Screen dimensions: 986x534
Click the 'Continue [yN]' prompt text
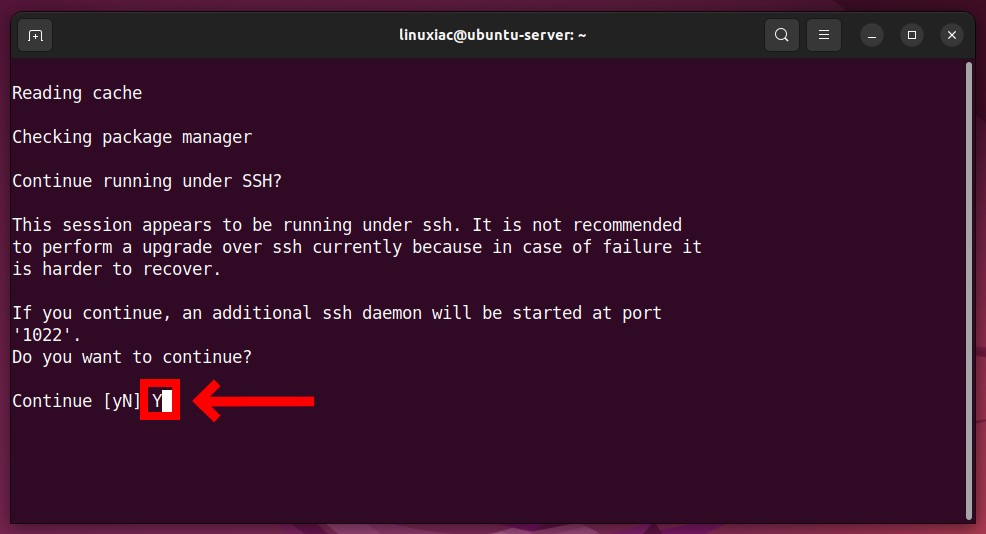76,401
